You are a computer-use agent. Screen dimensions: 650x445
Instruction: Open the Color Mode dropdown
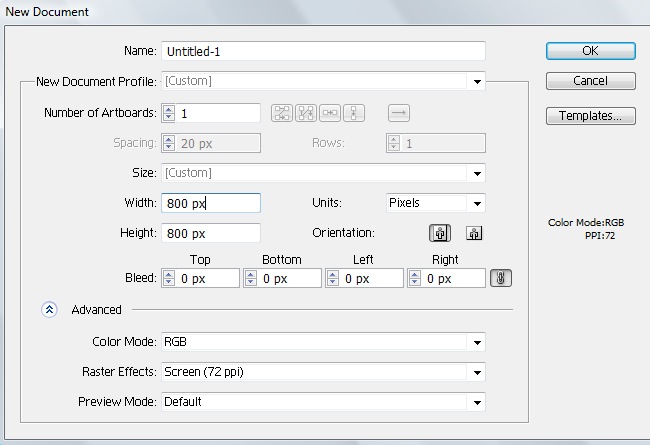323,342
